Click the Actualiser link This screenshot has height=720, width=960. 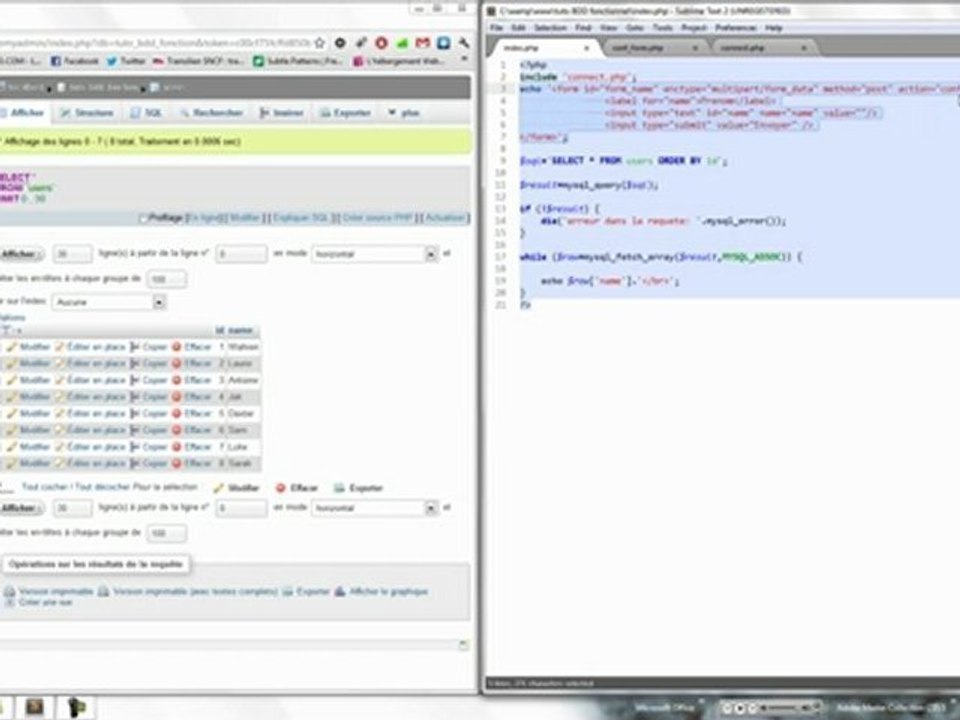(445, 218)
